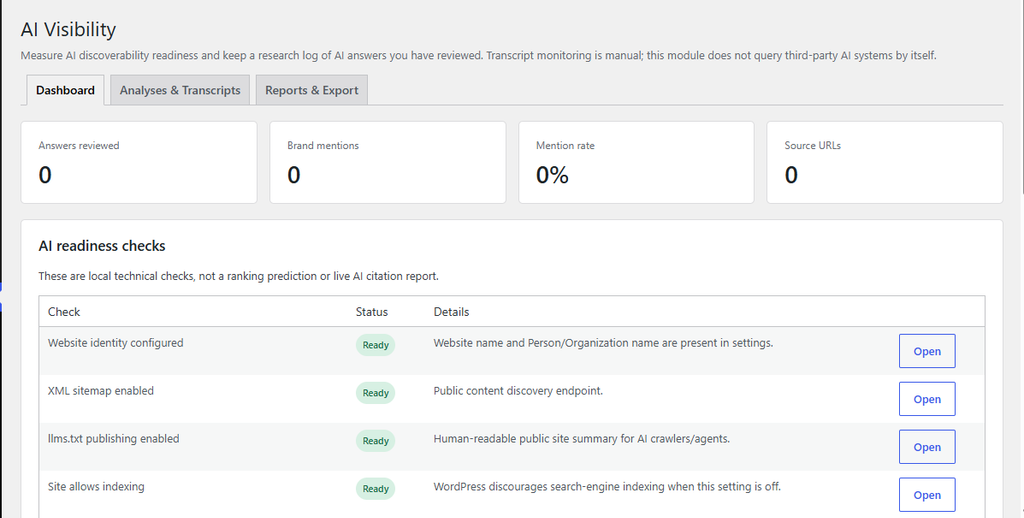The height and width of the screenshot is (518, 1024).
Task: Open the Site allows indexing check
Action: point(927,494)
